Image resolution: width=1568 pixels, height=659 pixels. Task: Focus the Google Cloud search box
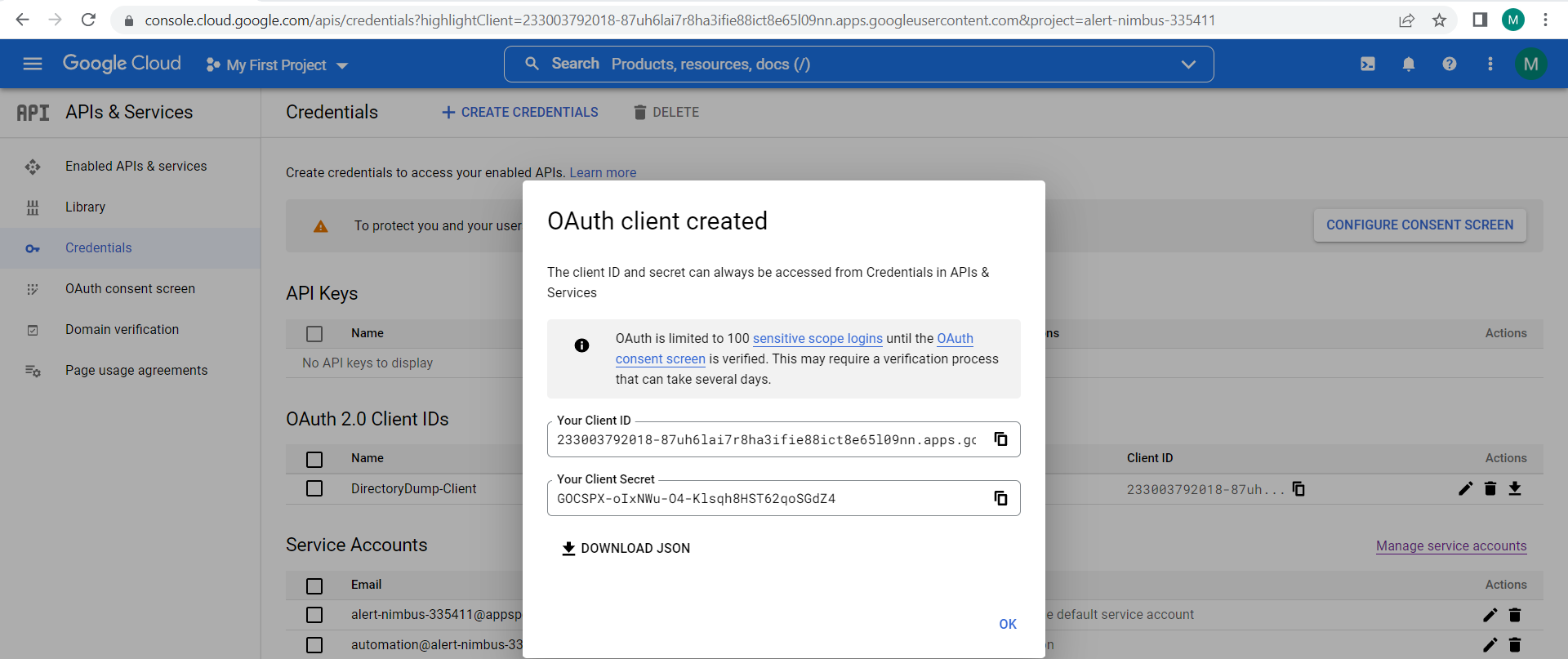(x=857, y=65)
